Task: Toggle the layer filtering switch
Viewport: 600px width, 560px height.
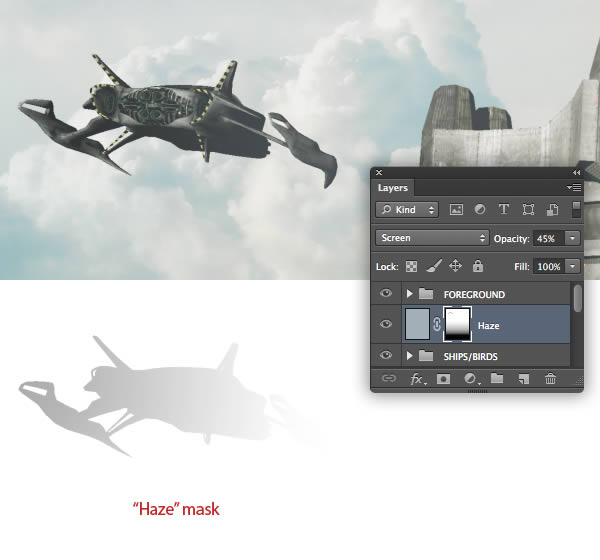Action: [x=576, y=210]
